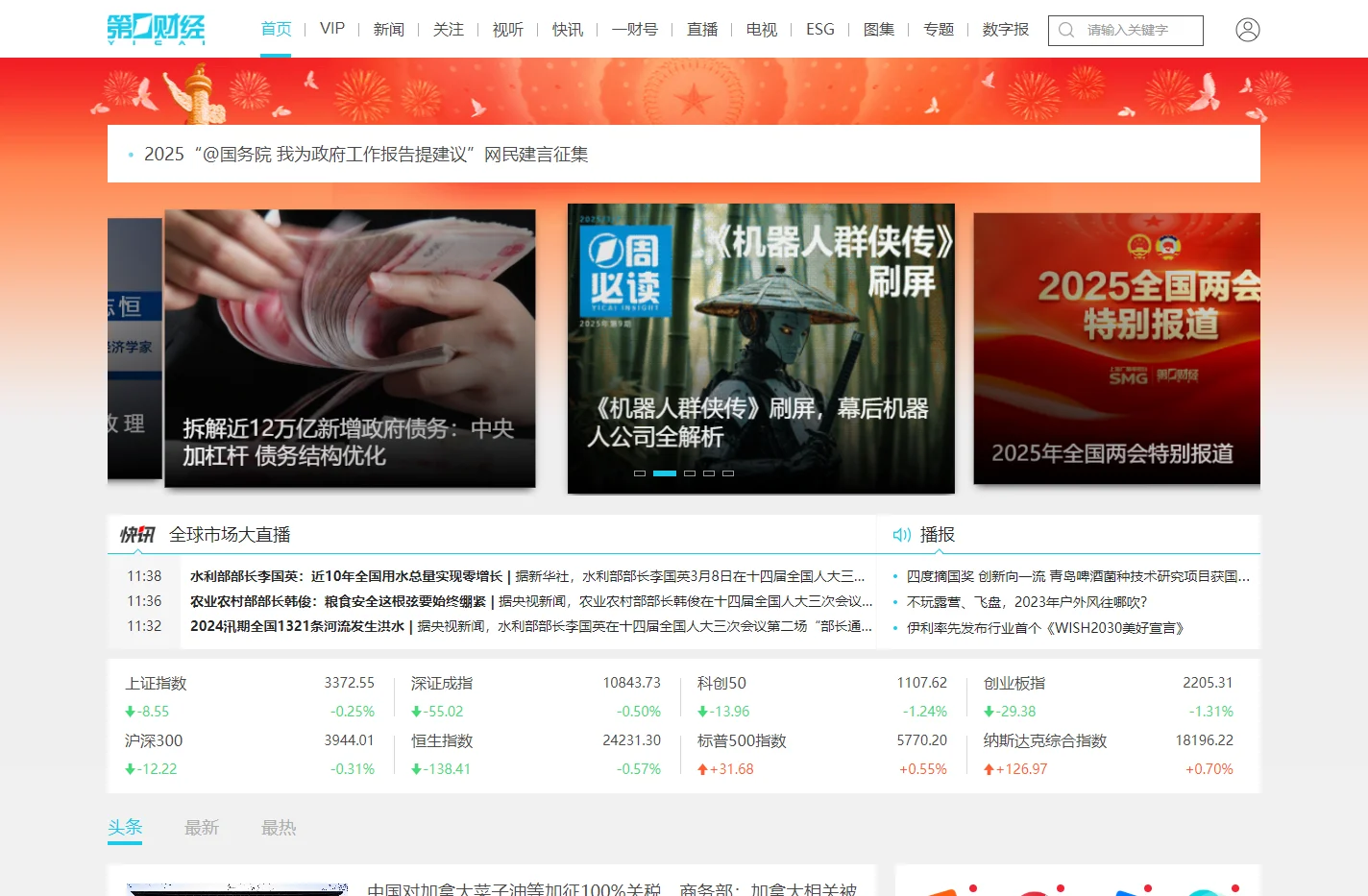Viewport: 1368px width, 896px height.
Task: Open the 机器人群侠传 carousel slide
Action: coord(761,349)
